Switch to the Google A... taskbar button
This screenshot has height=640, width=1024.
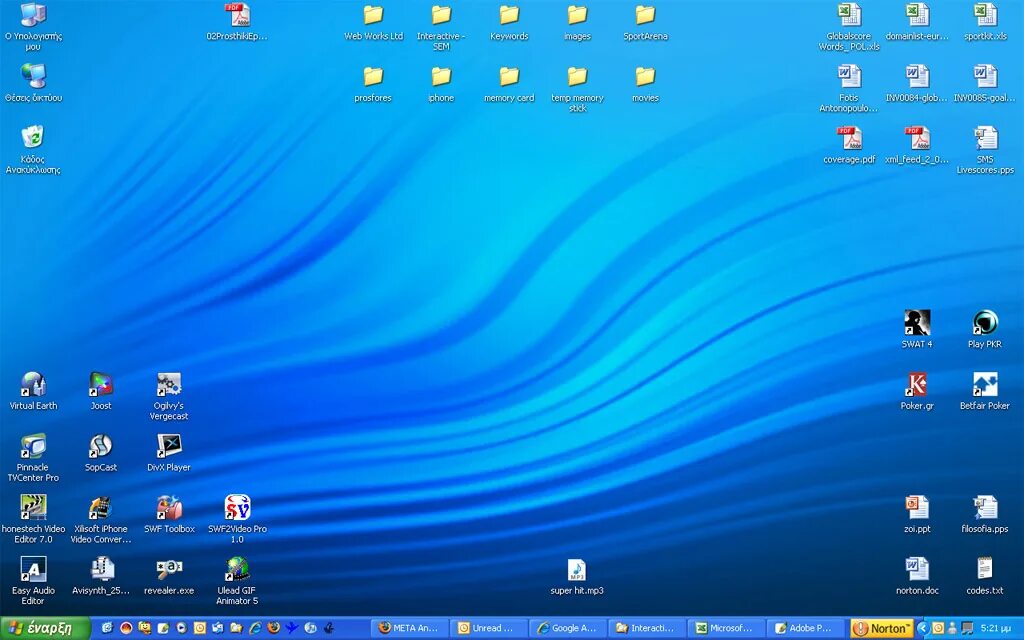click(x=568, y=628)
